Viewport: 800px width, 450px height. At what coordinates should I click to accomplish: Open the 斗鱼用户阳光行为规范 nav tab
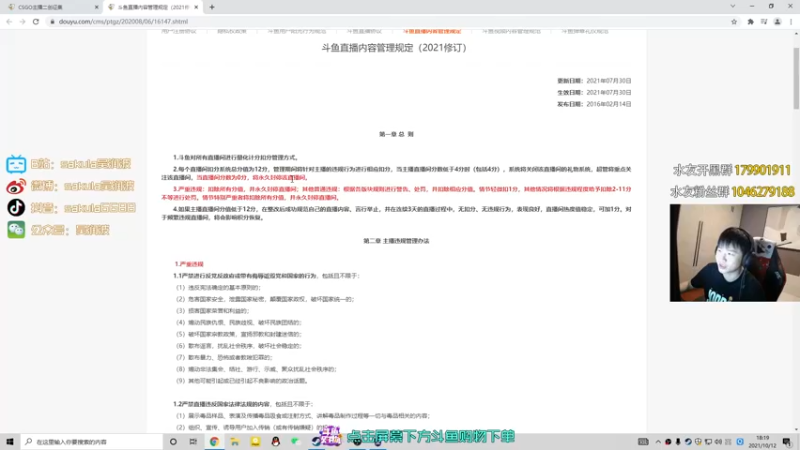click(x=297, y=32)
